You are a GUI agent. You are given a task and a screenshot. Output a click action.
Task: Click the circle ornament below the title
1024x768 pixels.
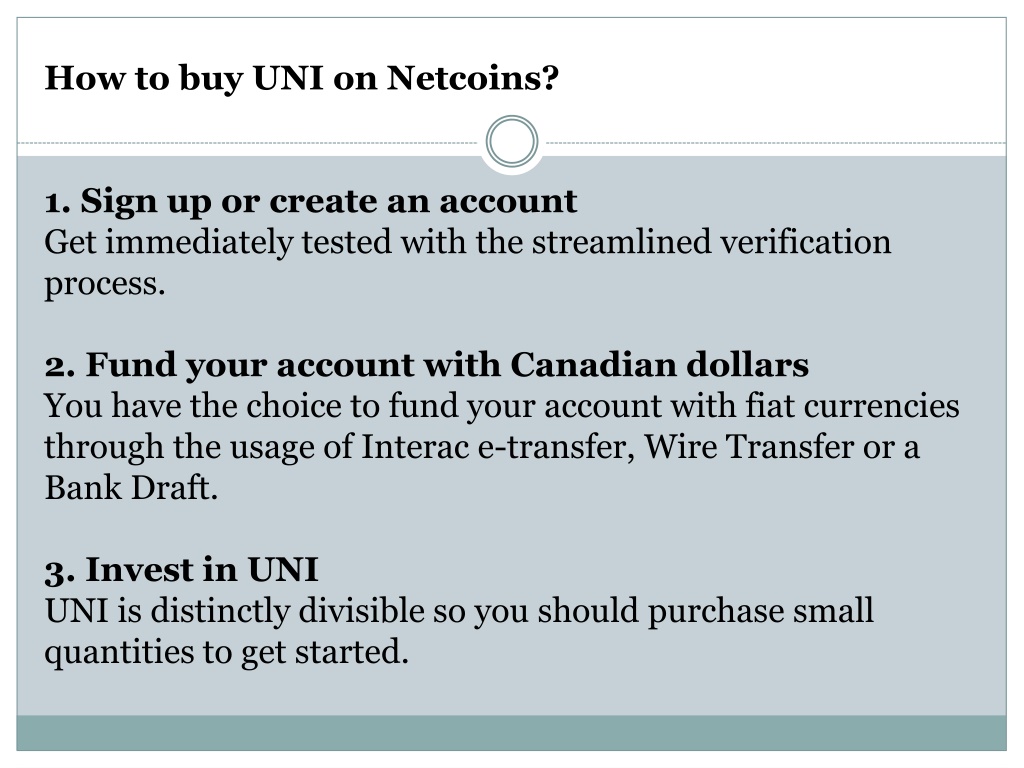pyautogui.click(x=512, y=141)
